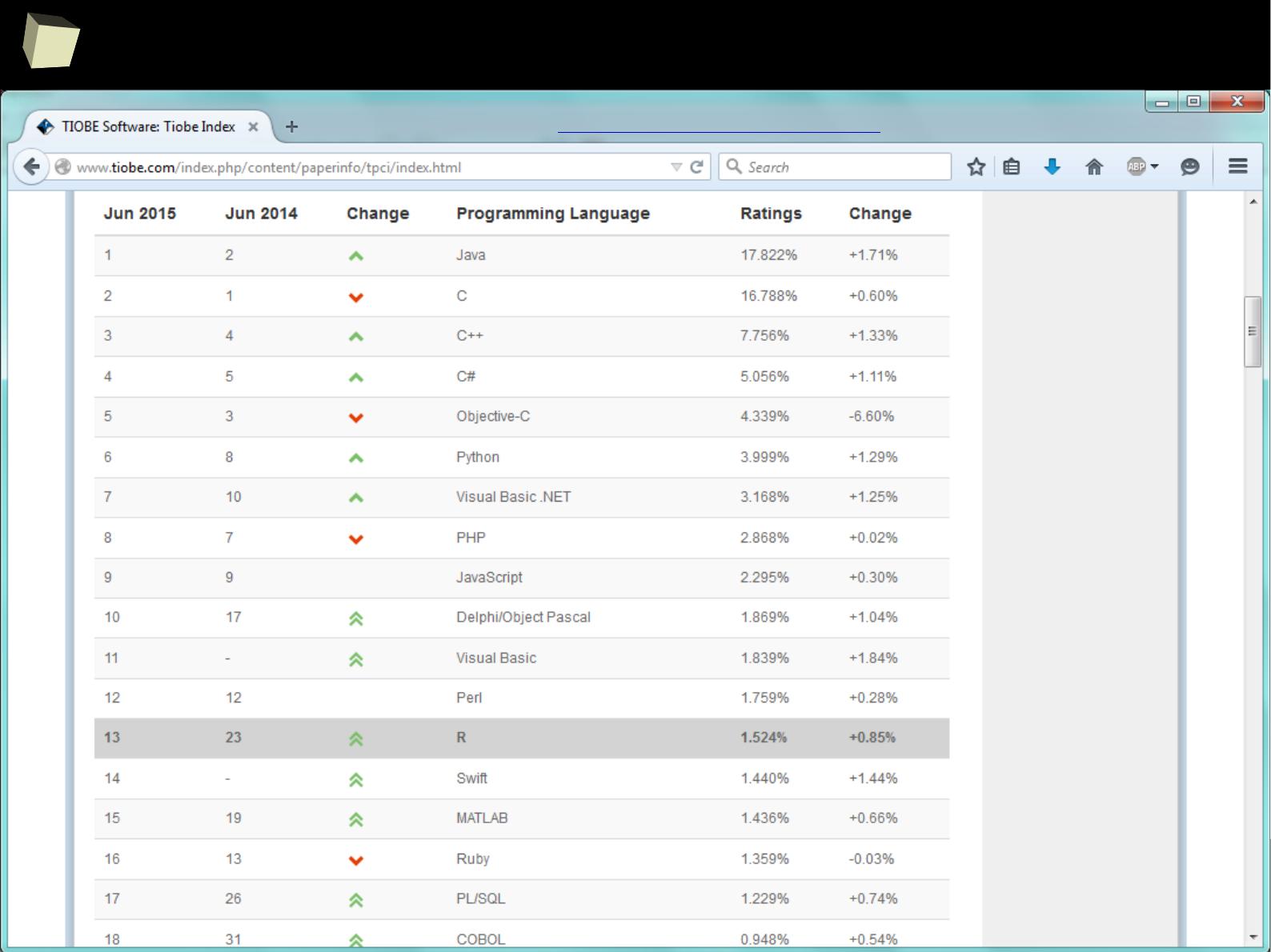This screenshot has width=1271, height=952.
Task: Select the MATLAB language cell
Action: click(x=482, y=818)
